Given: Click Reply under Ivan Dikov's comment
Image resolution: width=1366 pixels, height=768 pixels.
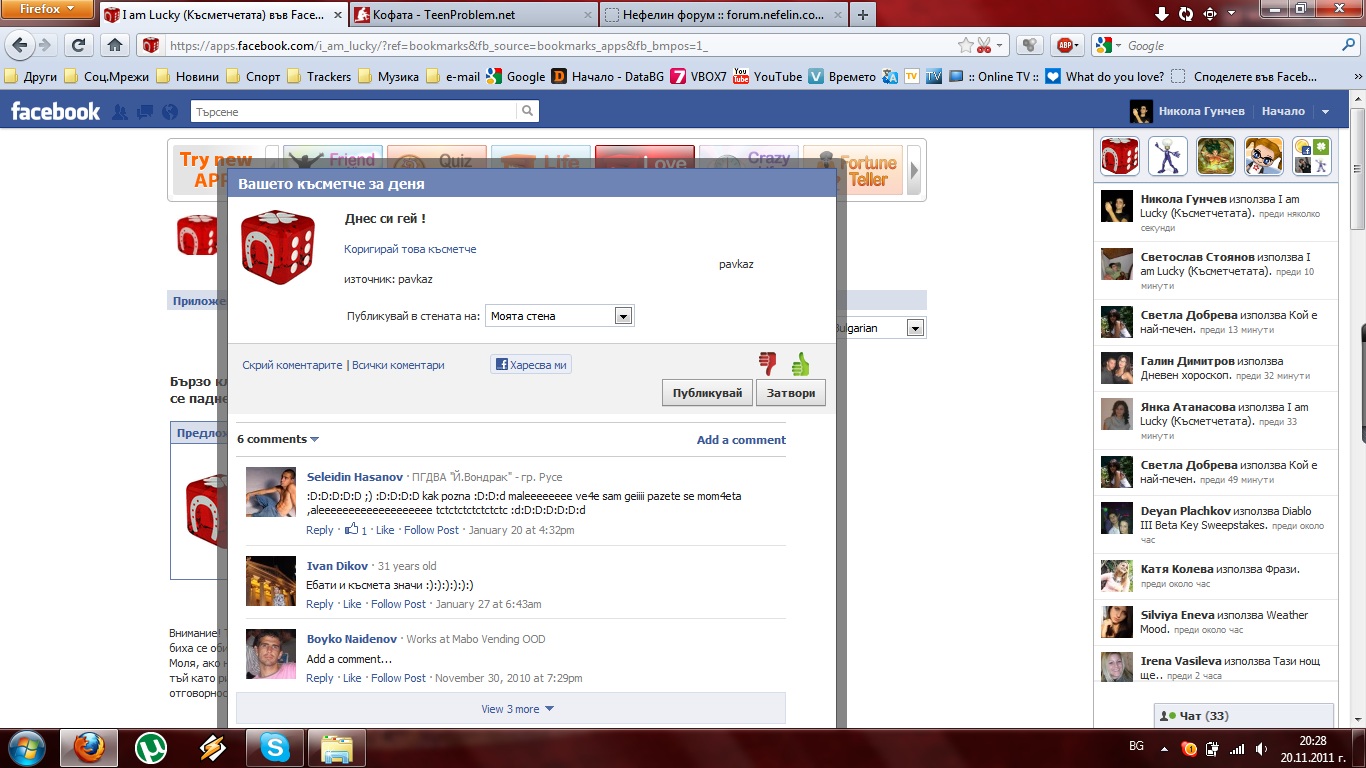Looking at the screenshot, I should 320,604.
